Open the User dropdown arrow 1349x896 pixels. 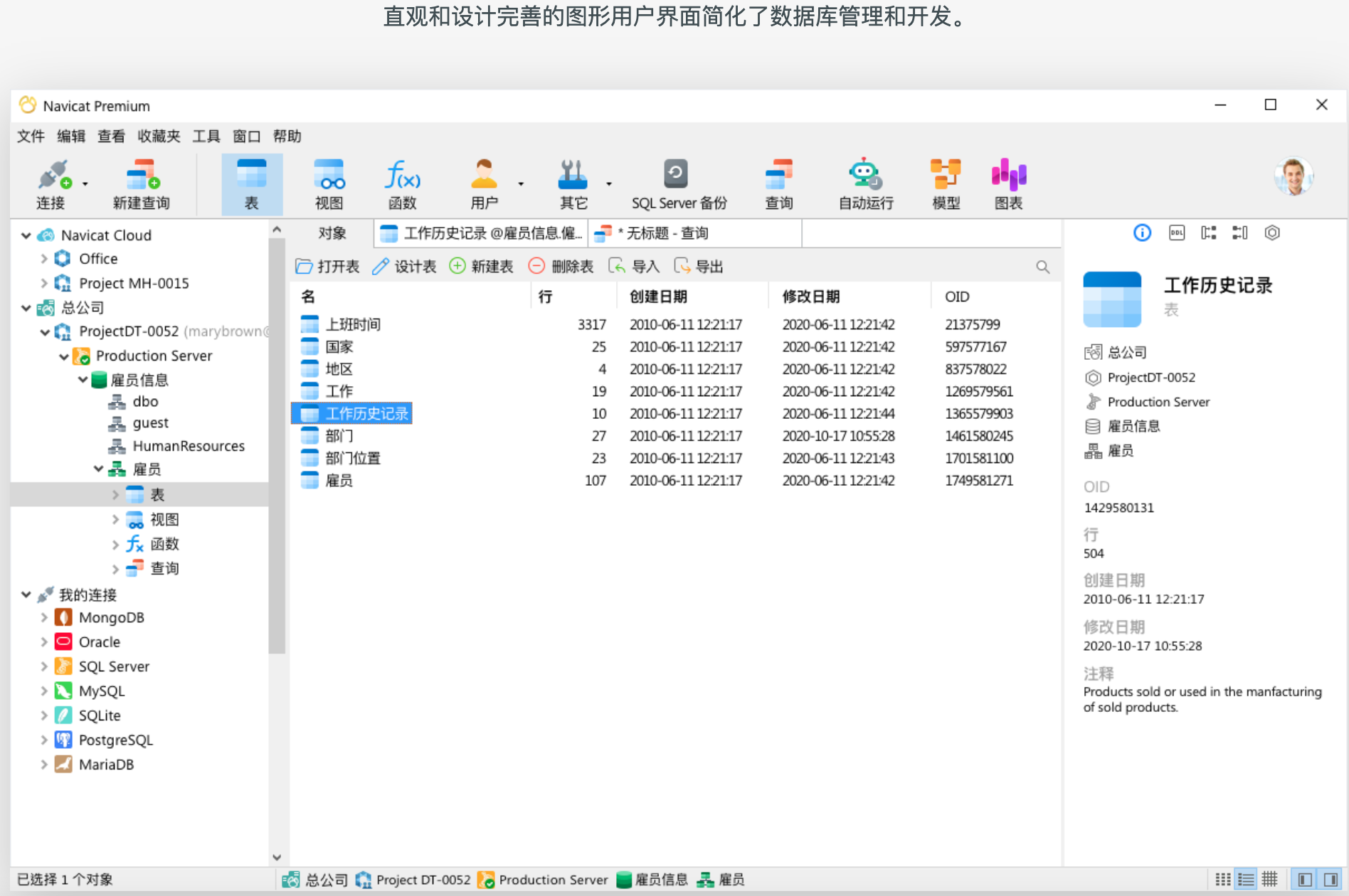(x=521, y=184)
